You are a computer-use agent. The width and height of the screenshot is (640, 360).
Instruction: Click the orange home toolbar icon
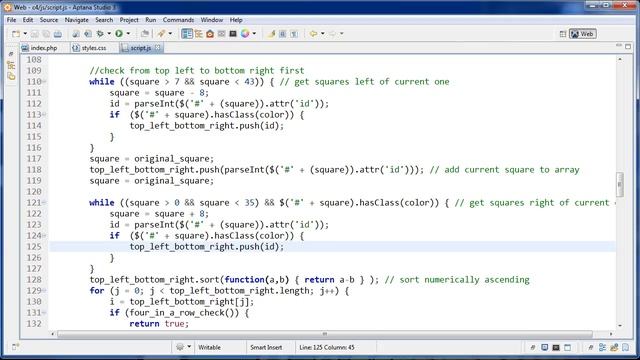210,34
